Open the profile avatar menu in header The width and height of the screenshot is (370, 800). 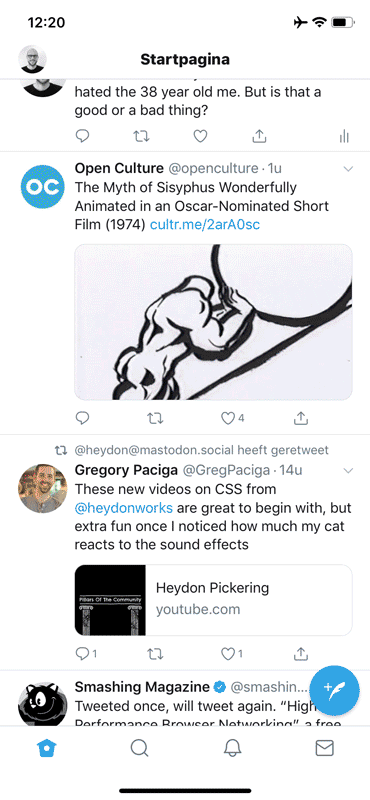(x=33, y=60)
